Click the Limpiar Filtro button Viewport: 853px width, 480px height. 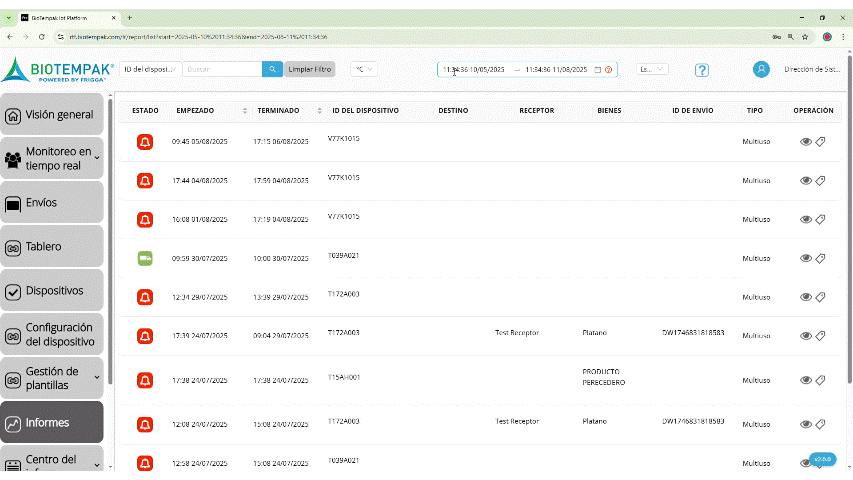tap(310, 69)
